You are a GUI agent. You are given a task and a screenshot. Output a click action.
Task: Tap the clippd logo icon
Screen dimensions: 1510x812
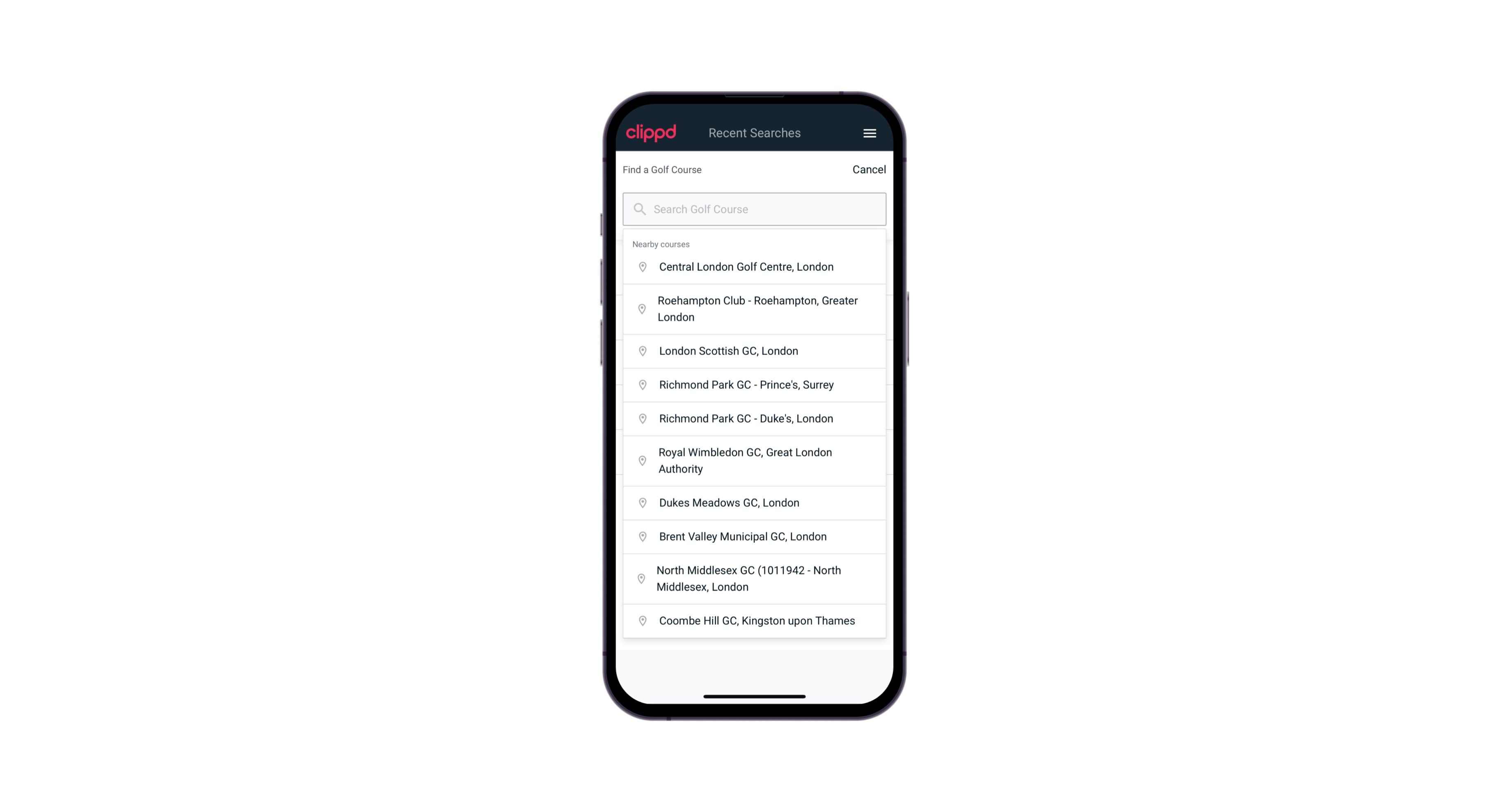click(652, 133)
